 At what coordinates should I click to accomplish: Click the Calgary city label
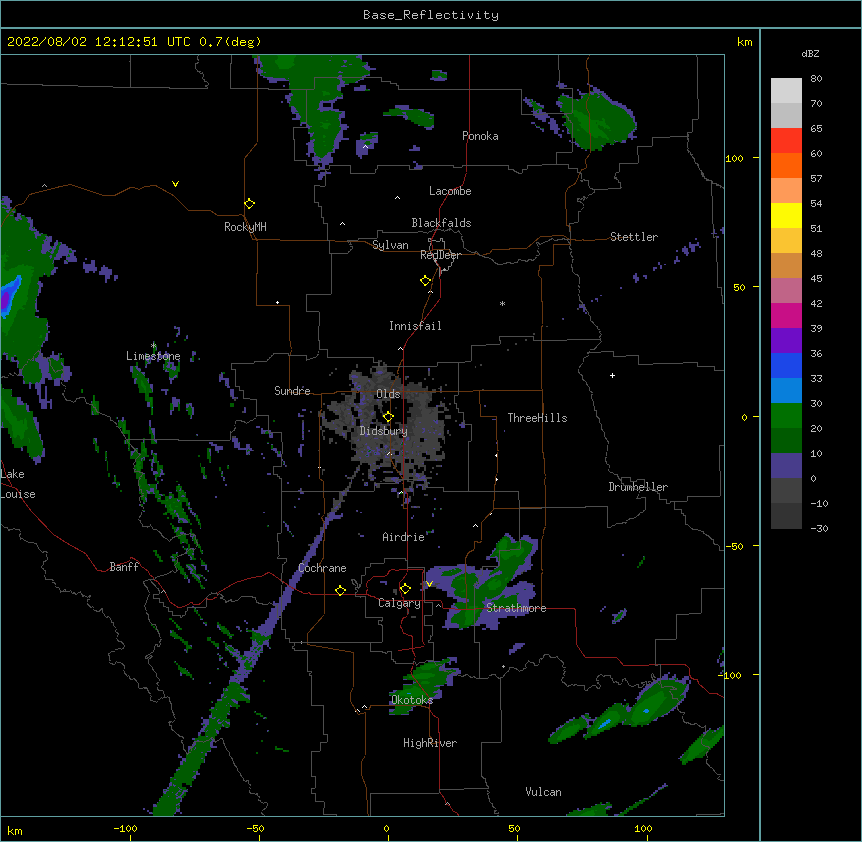399,603
